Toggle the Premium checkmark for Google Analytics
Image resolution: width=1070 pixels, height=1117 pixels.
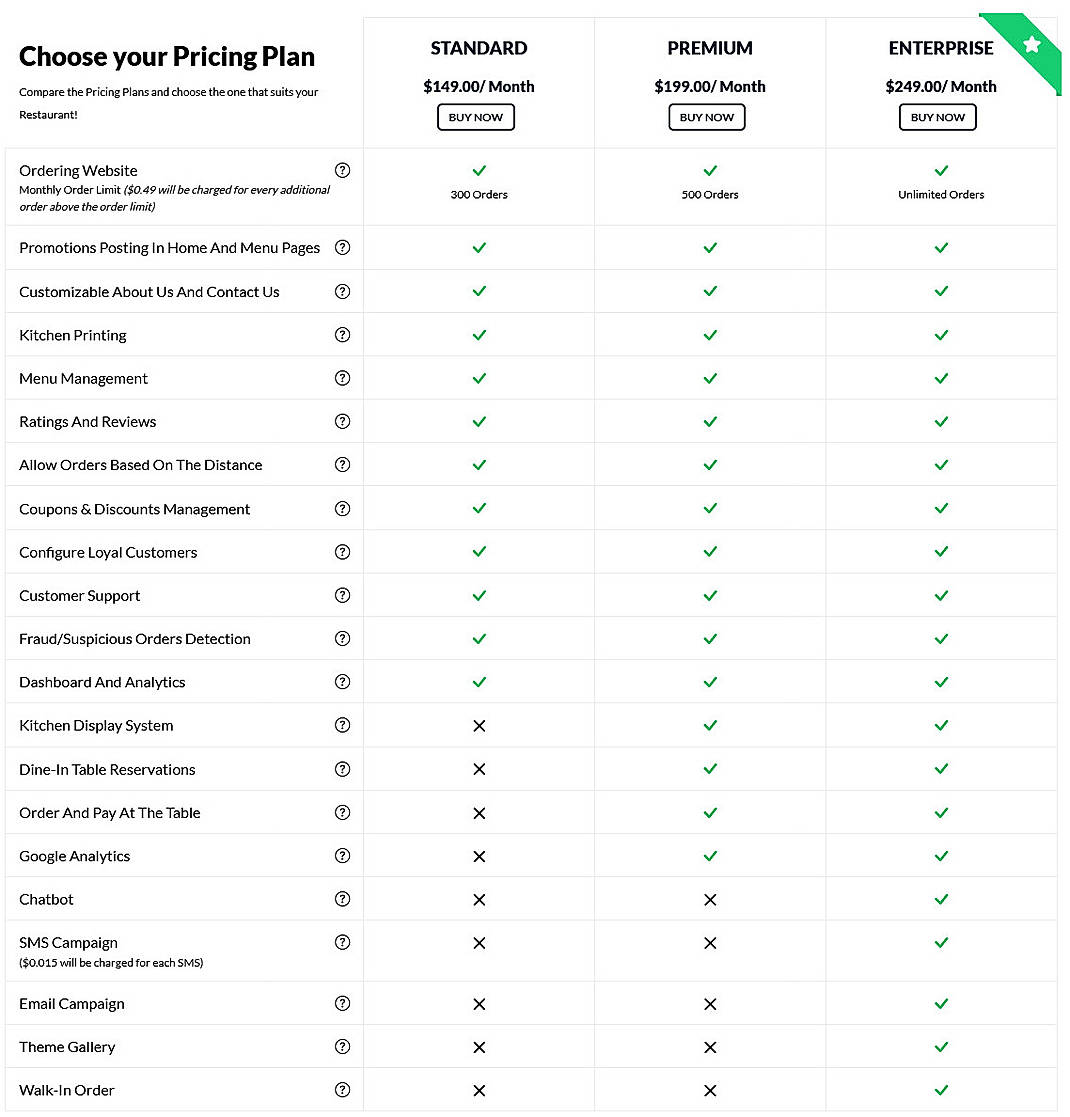pos(710,856)
